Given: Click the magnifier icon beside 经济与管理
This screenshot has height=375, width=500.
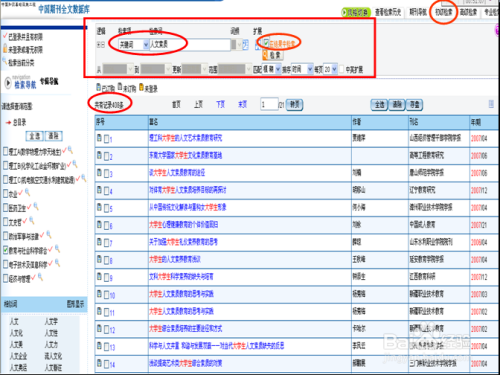Looking at the screenshot, I should click(40, 277).
